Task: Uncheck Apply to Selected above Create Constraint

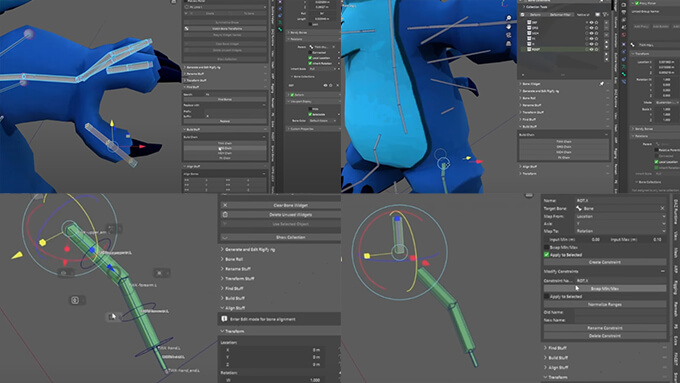Action: click(546, 255)
